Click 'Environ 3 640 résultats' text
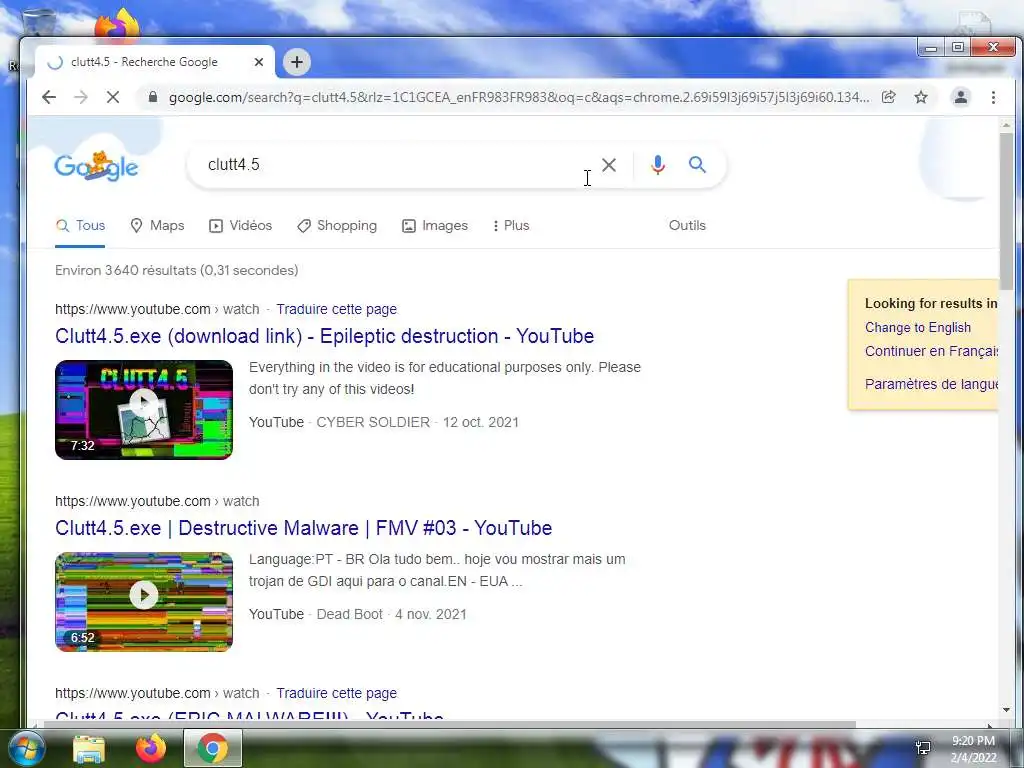Screen dimensions: 1024x768 125,270
